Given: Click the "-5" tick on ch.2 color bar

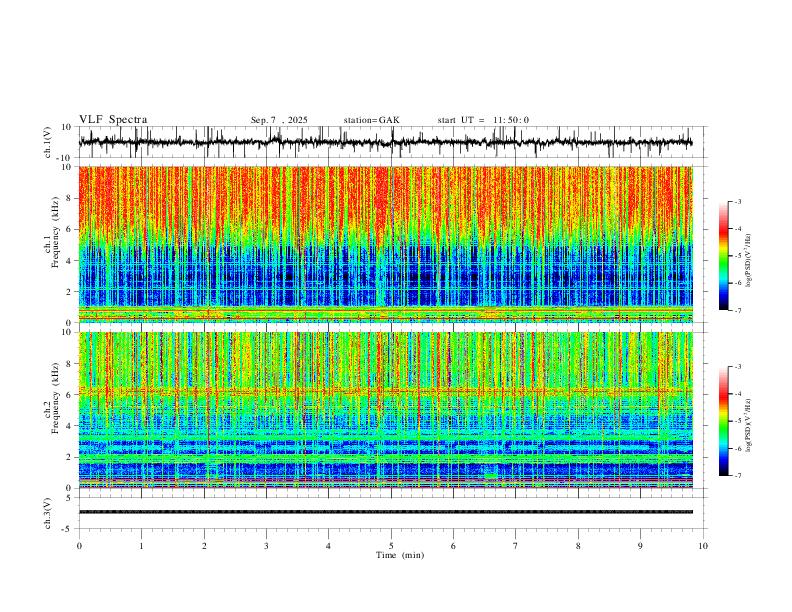Looking at the screenshot, I should pyautogui.click(x=737, y=421).
